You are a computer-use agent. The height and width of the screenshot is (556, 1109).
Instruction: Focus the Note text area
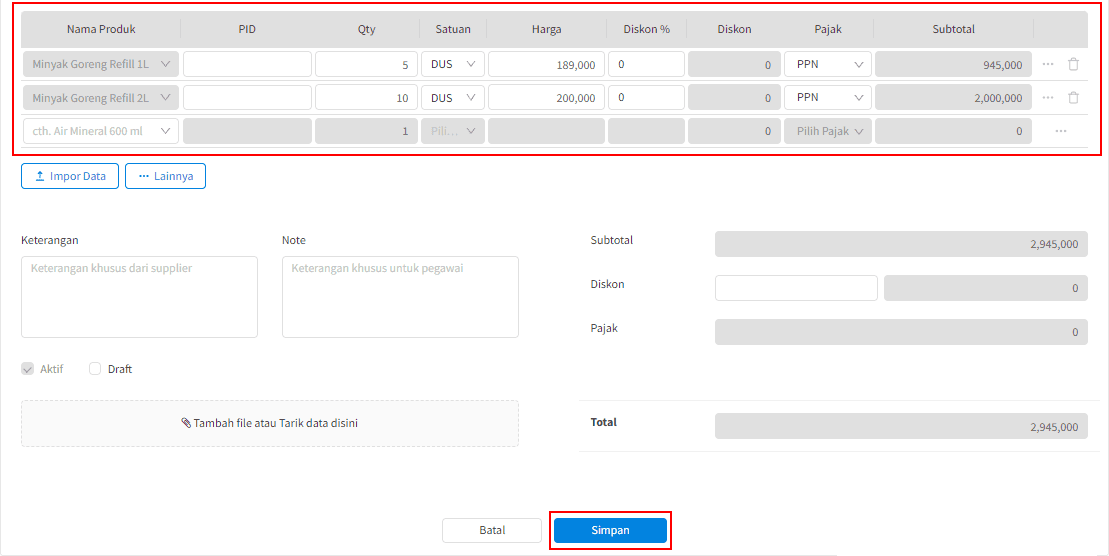(x=400, y=297)
